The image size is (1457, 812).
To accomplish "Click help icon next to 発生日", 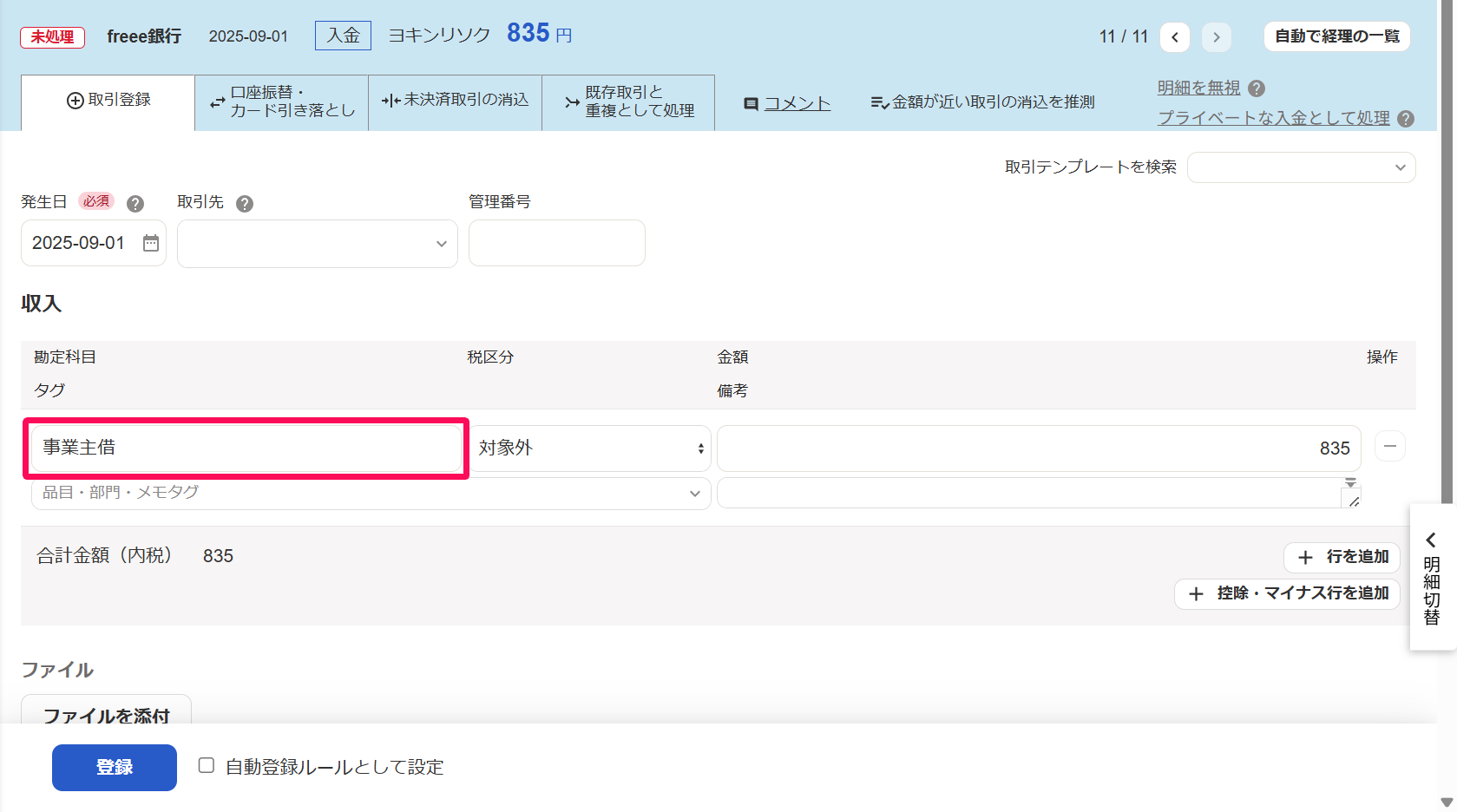I will tap(135, 204).
